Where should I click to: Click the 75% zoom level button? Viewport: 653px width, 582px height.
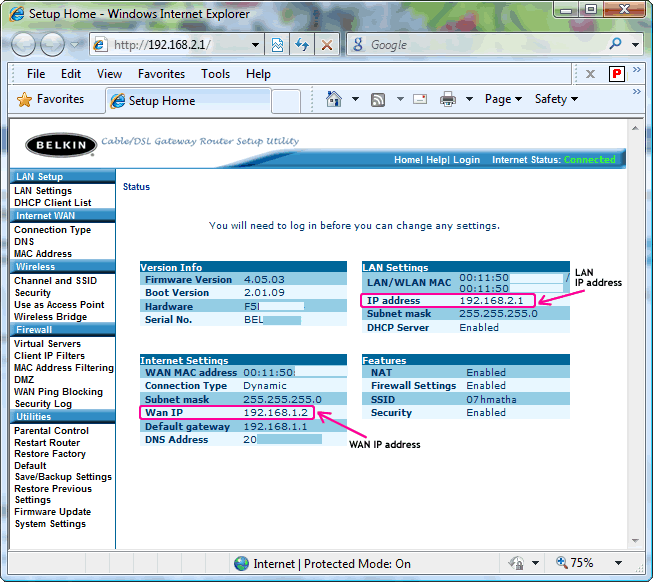coord(575,563)
